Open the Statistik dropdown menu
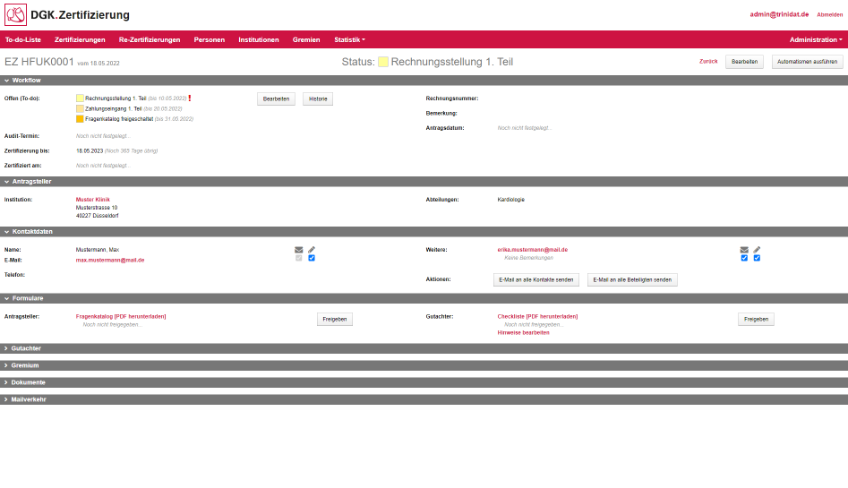 [349, 39]
